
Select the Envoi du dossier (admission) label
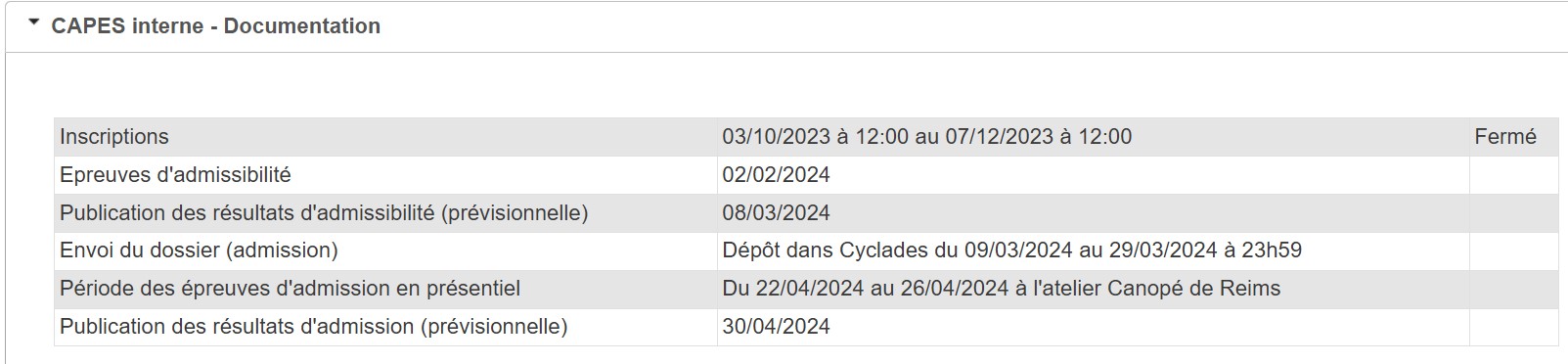coord(199,250)
